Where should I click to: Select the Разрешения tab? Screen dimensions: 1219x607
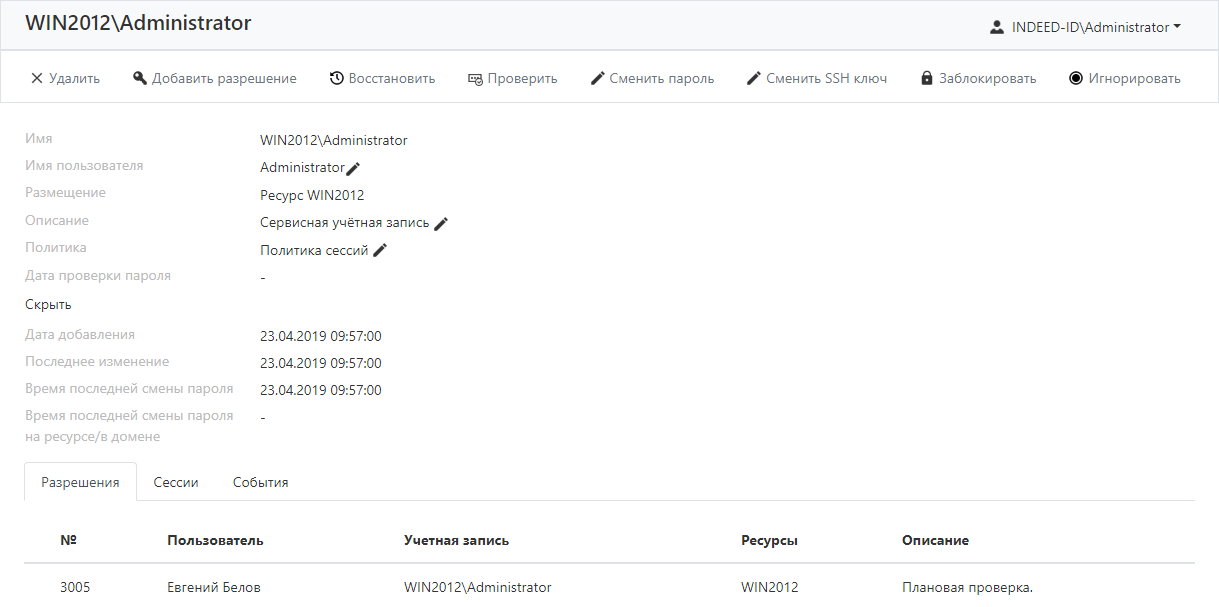click(80, 482)
